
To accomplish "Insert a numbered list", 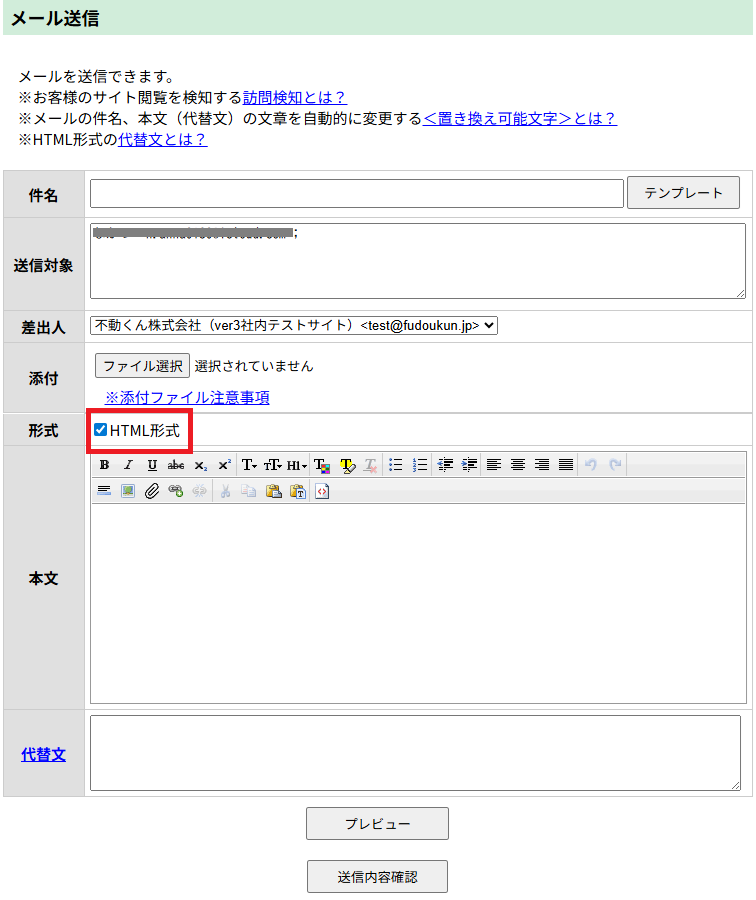I will pyautogui.click(x=420, y=465).
